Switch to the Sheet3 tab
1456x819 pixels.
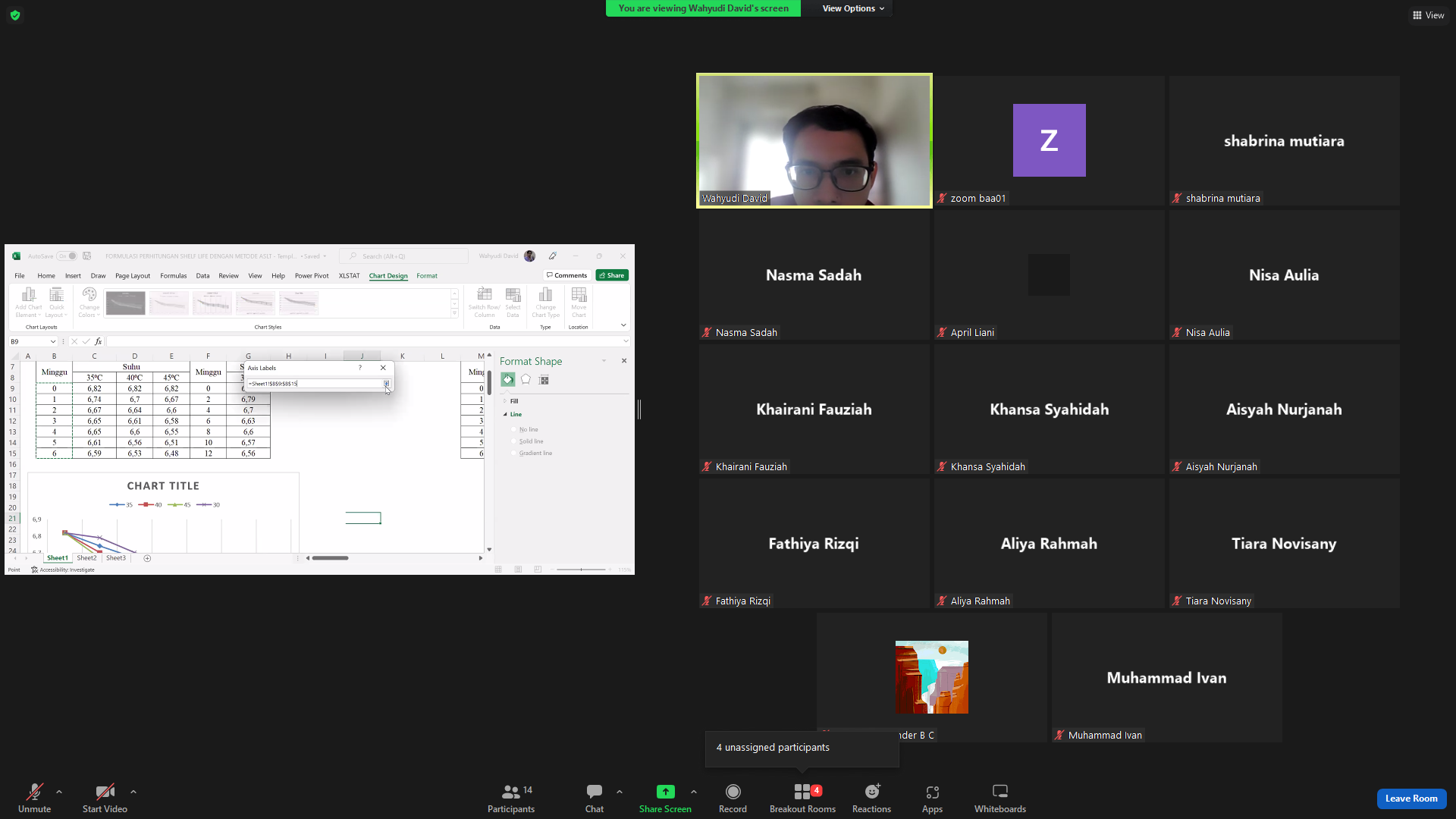tap(116, 558)
